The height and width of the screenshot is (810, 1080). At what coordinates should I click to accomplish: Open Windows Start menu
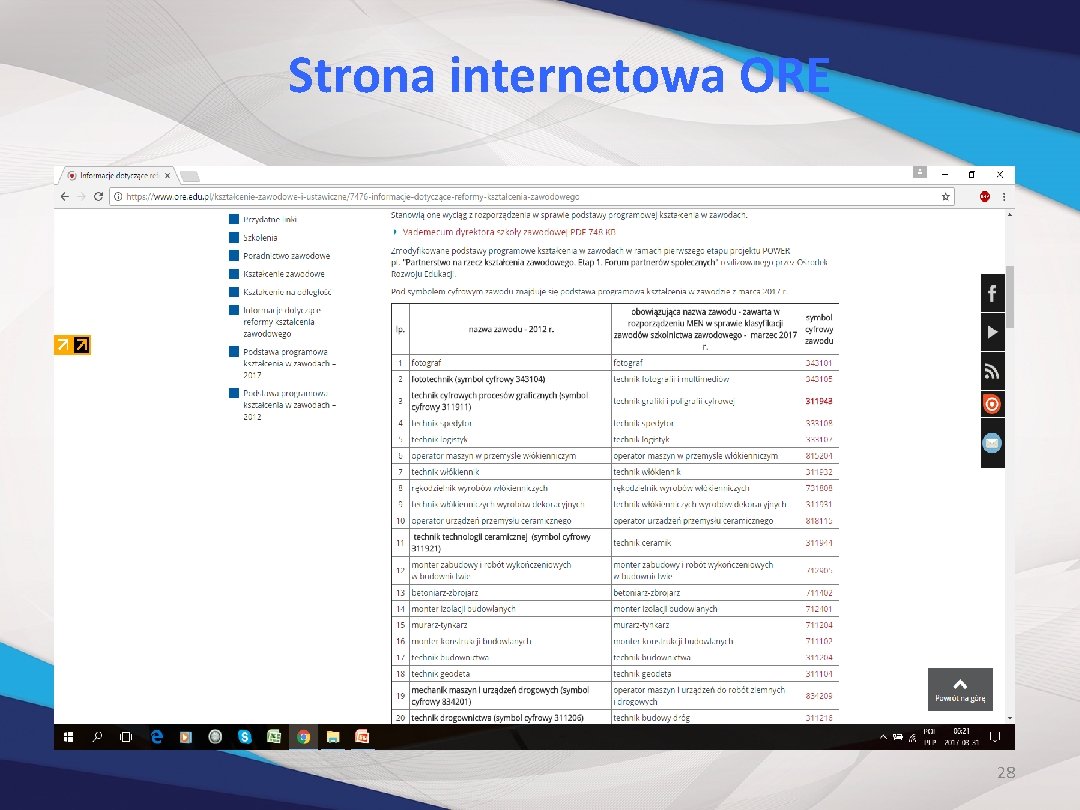pyautogui.click(x=68, y=737)
